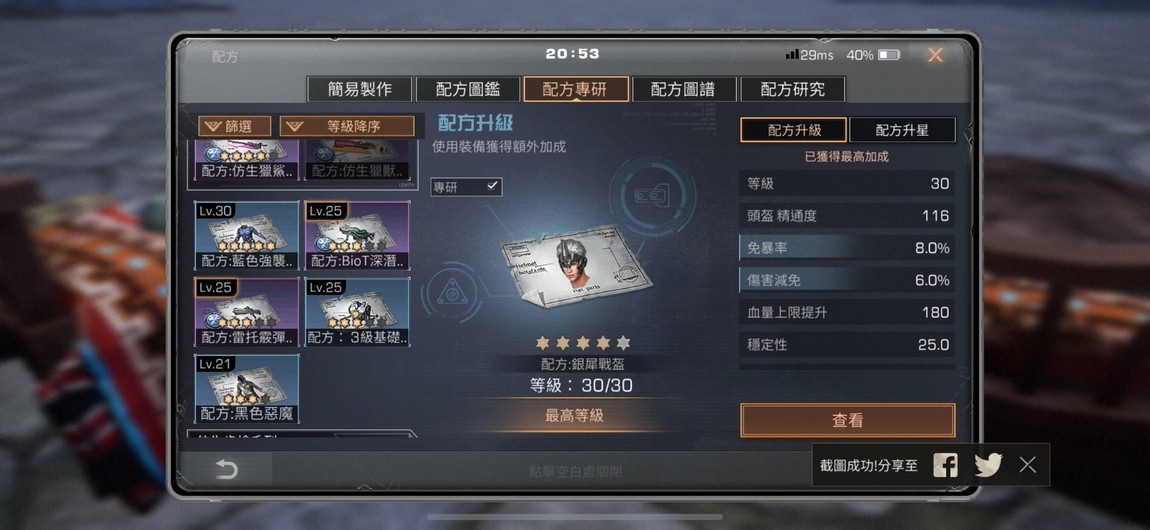The height and width of the screenshot is (530, 1150).
Task: Share screenshot via Twitter bird icon
Action: 988,465
